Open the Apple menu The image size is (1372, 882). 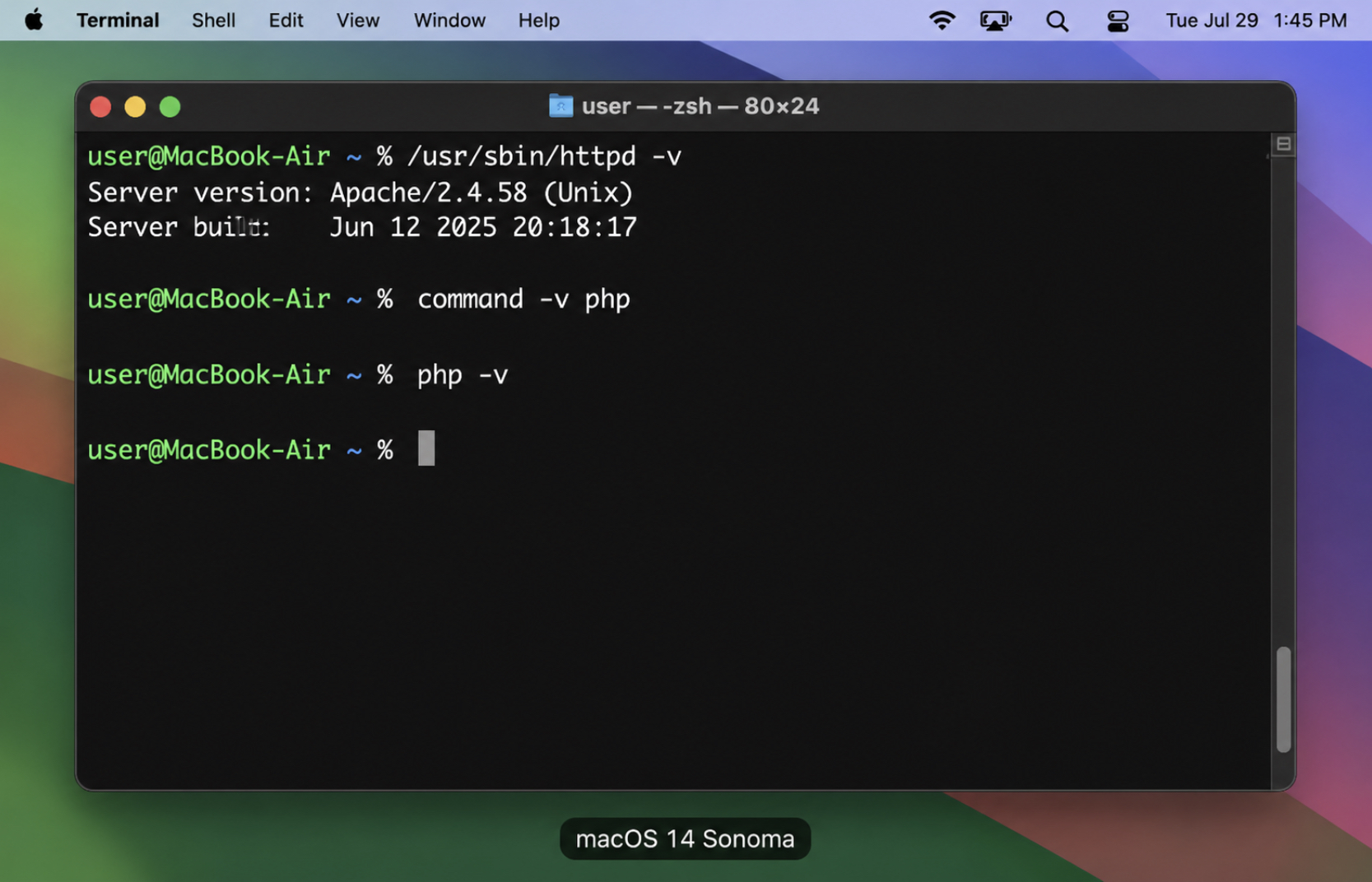pyautogui.click(x=34, y=20)
